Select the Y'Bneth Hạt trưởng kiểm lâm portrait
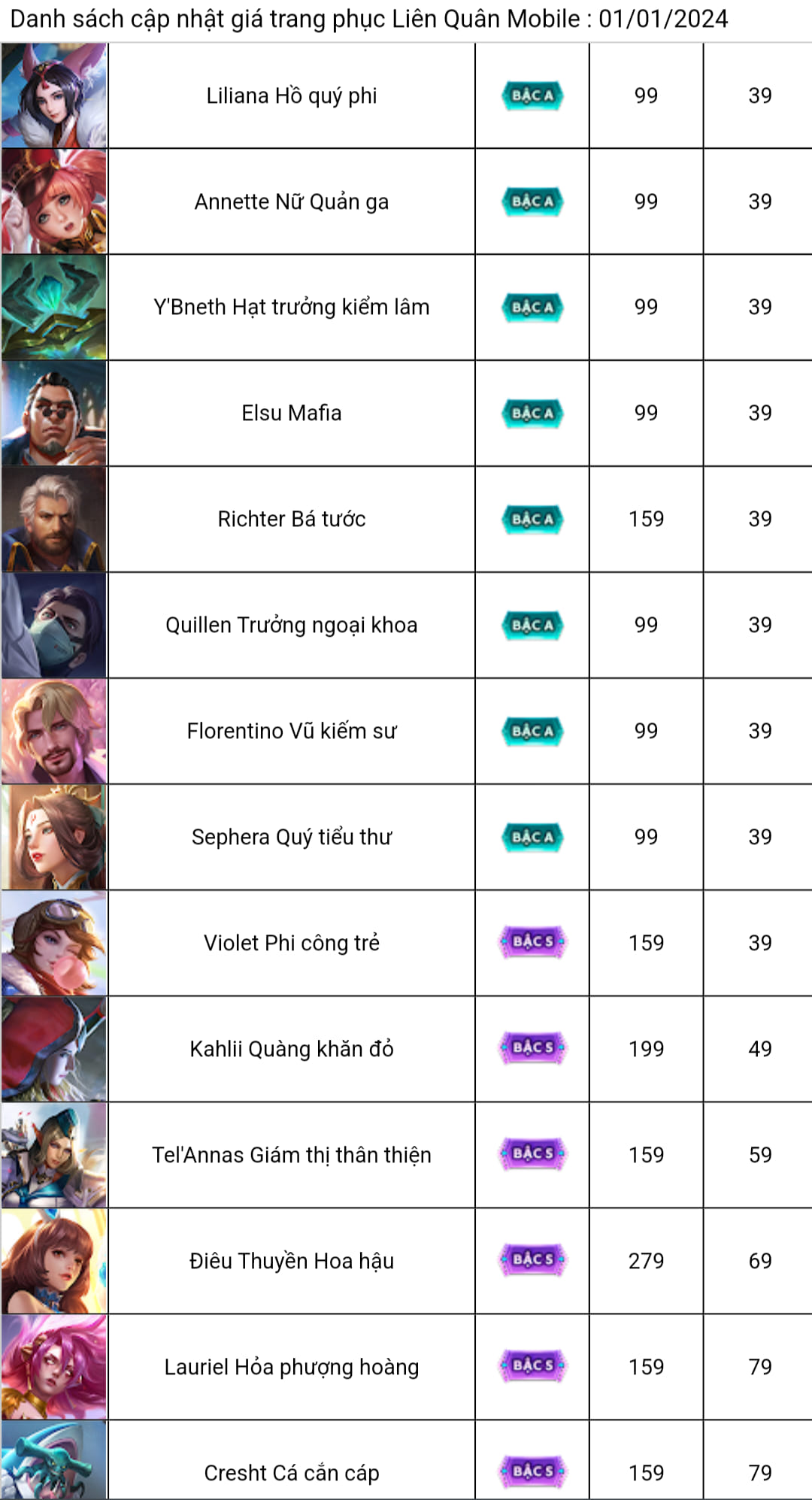This screenshot has width=812, height=1500. 54,307
